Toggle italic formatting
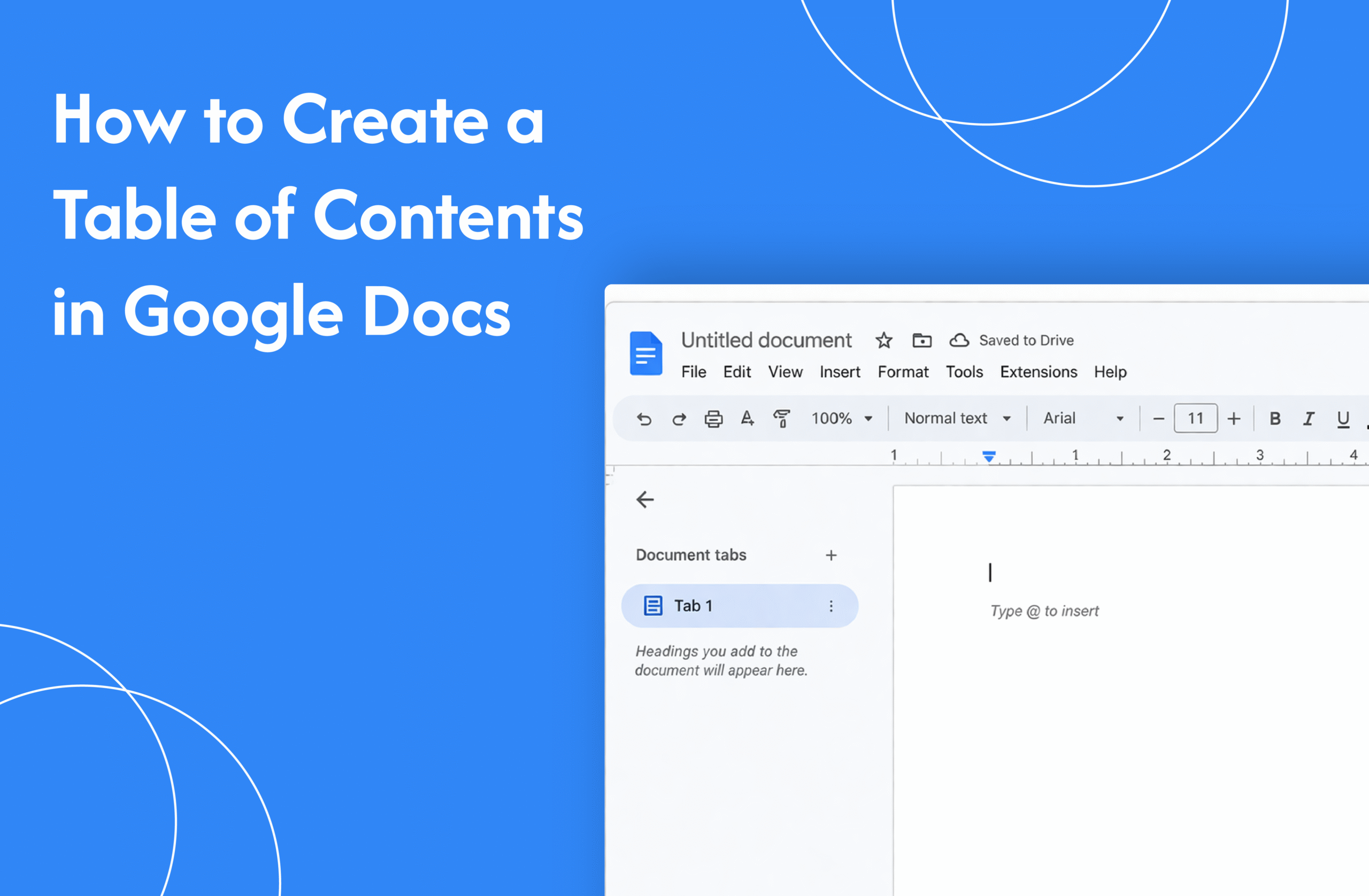 click(1309, 419)
